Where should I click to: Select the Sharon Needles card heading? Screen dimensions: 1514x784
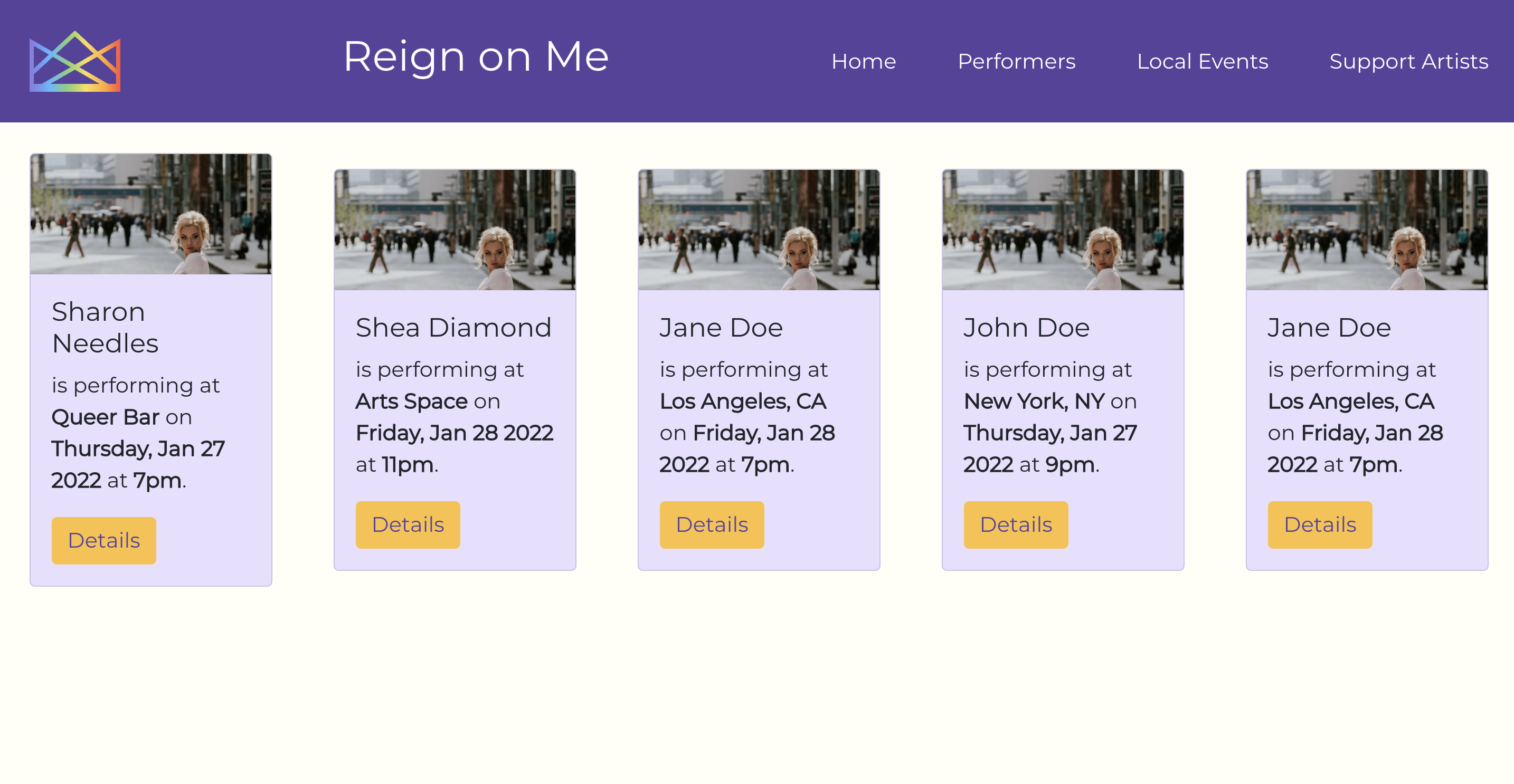tap(105, 327)
